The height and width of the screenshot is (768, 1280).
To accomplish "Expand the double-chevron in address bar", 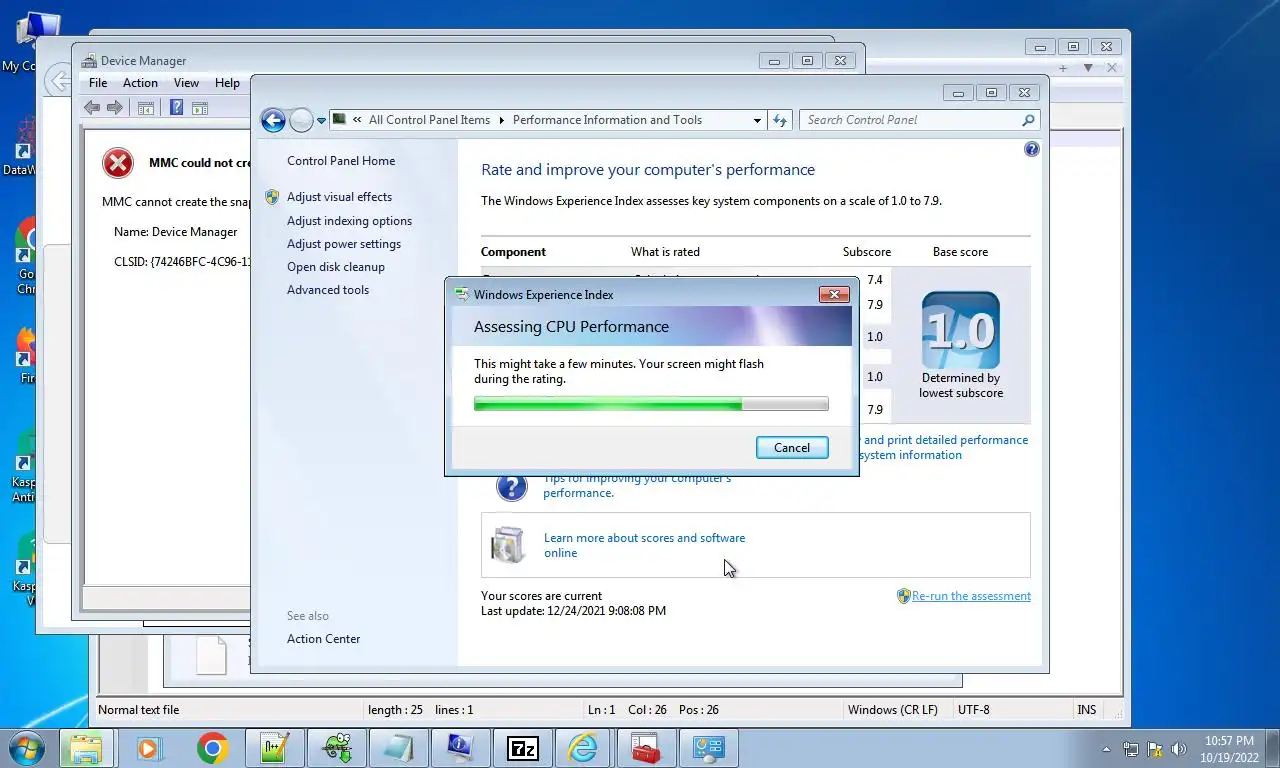I will (357, 120).
